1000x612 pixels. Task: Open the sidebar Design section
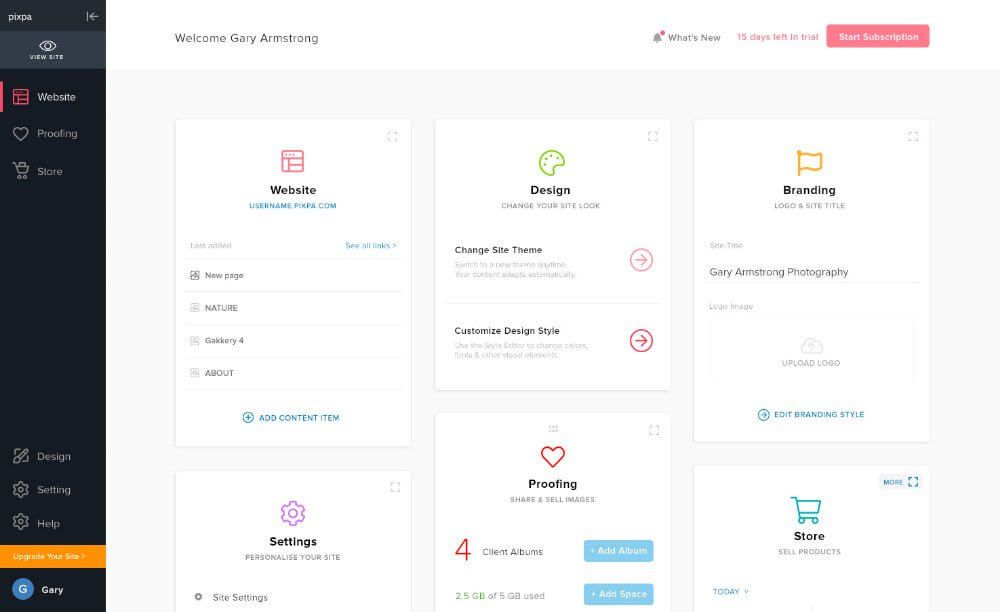coord(53,456)
